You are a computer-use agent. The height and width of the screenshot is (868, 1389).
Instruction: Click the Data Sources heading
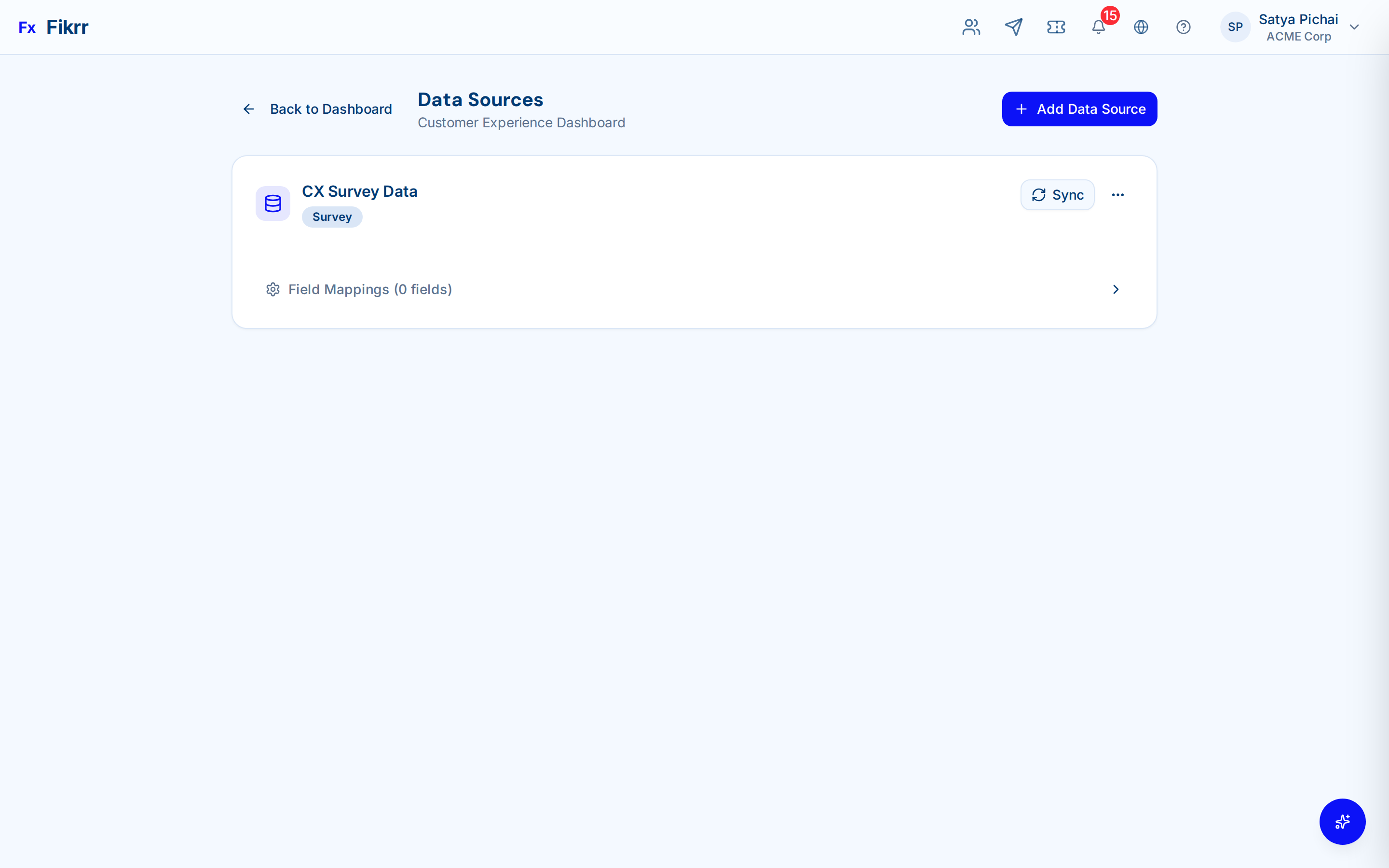(480, 99)
